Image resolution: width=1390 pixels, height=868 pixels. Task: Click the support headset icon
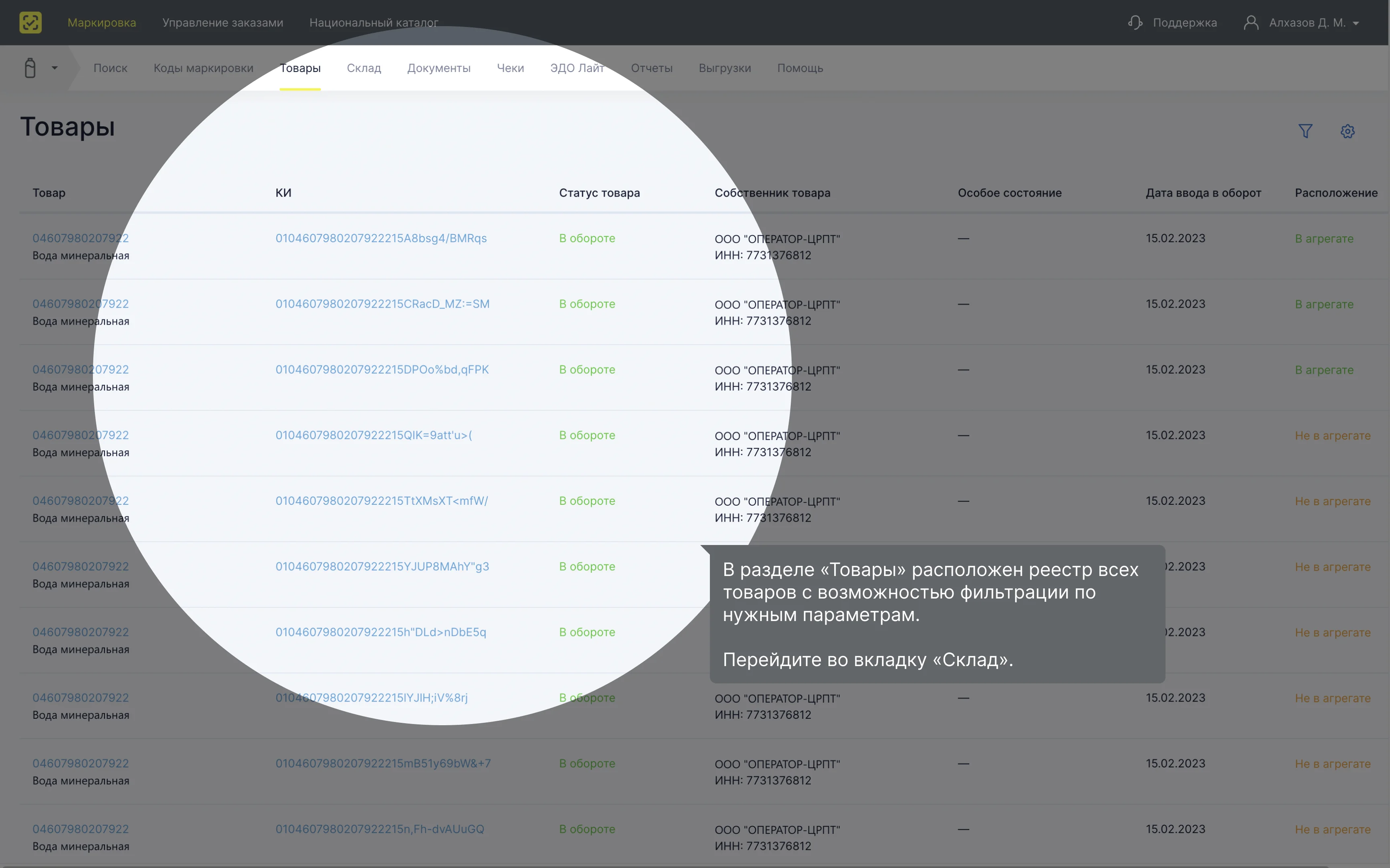[1135, 23]
